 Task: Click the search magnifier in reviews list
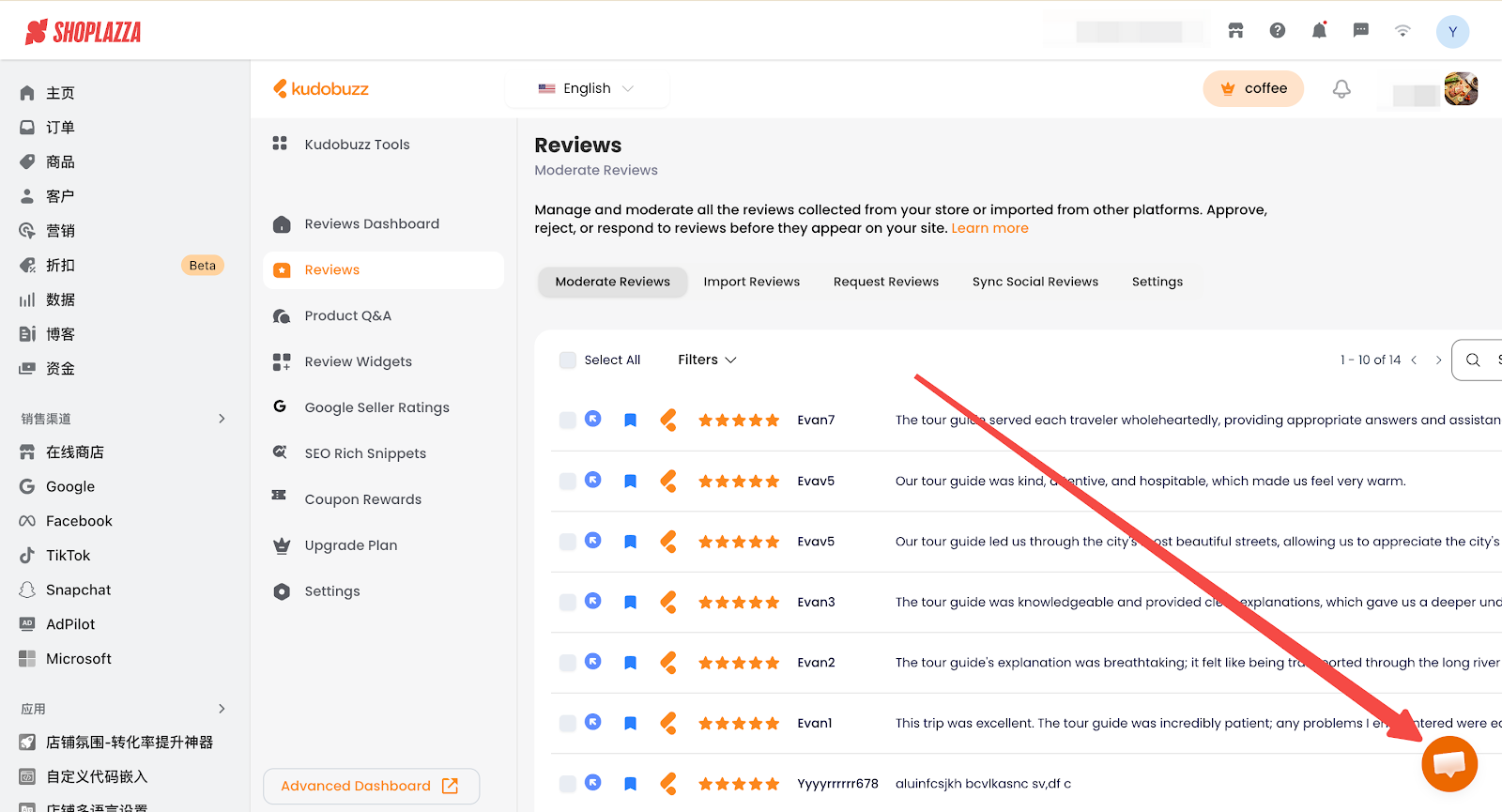(1473, 360)
